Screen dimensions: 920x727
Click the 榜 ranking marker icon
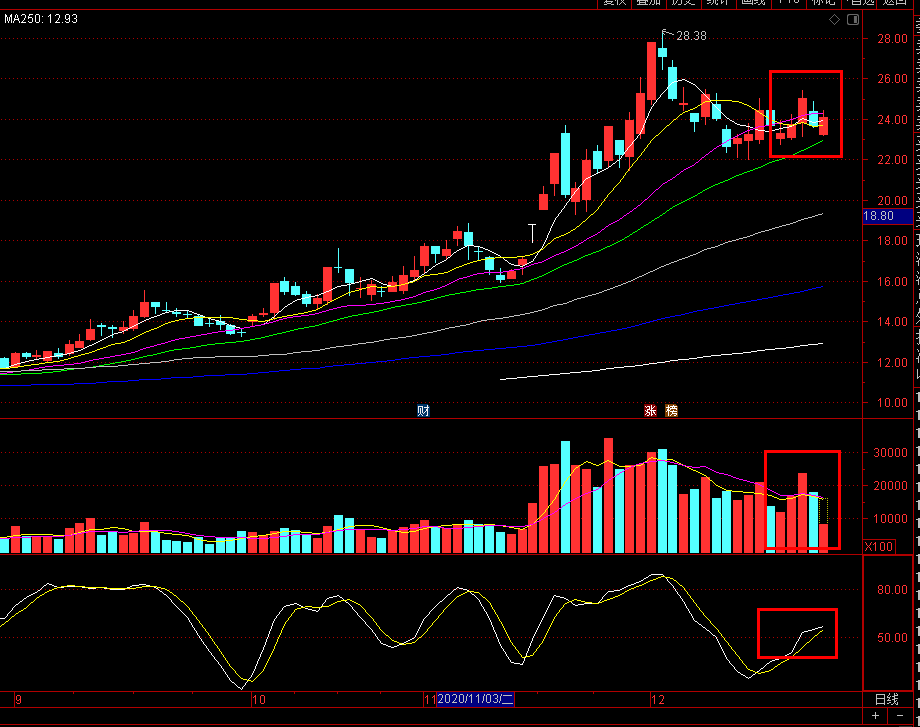pos(671,410)
